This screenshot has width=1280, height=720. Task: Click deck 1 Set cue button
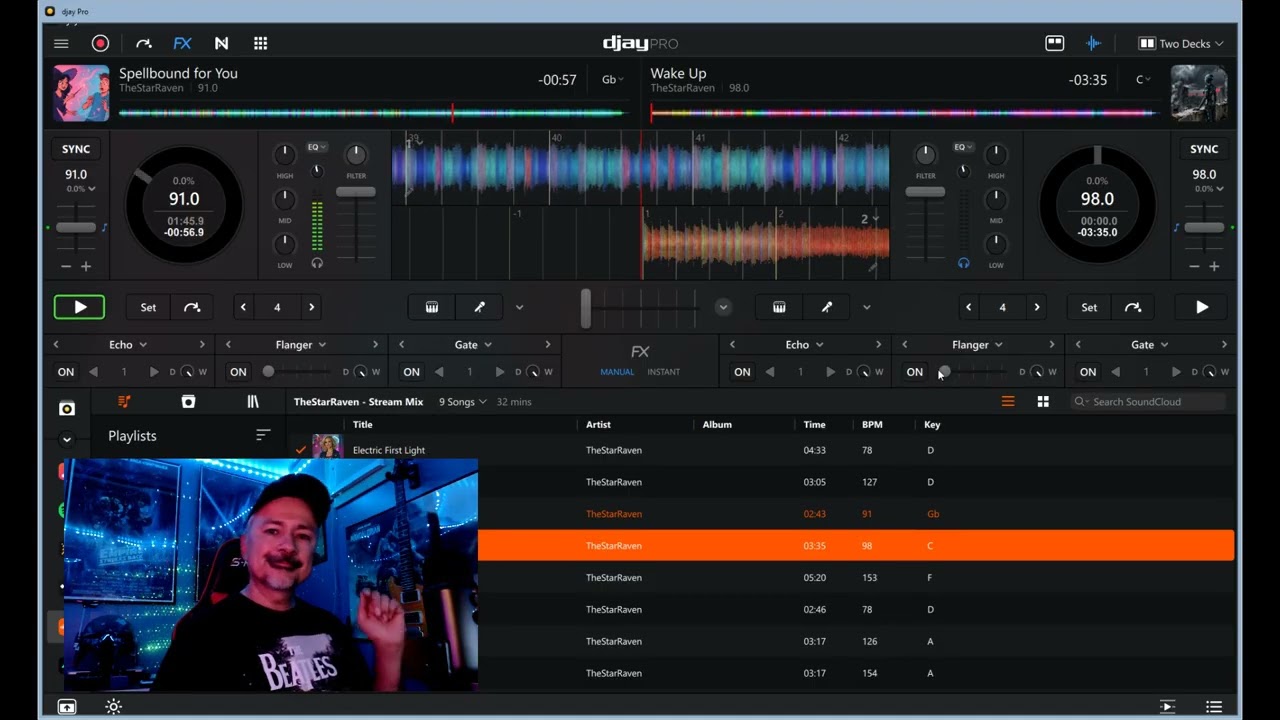pyautogui.click(x=148, y=307)
